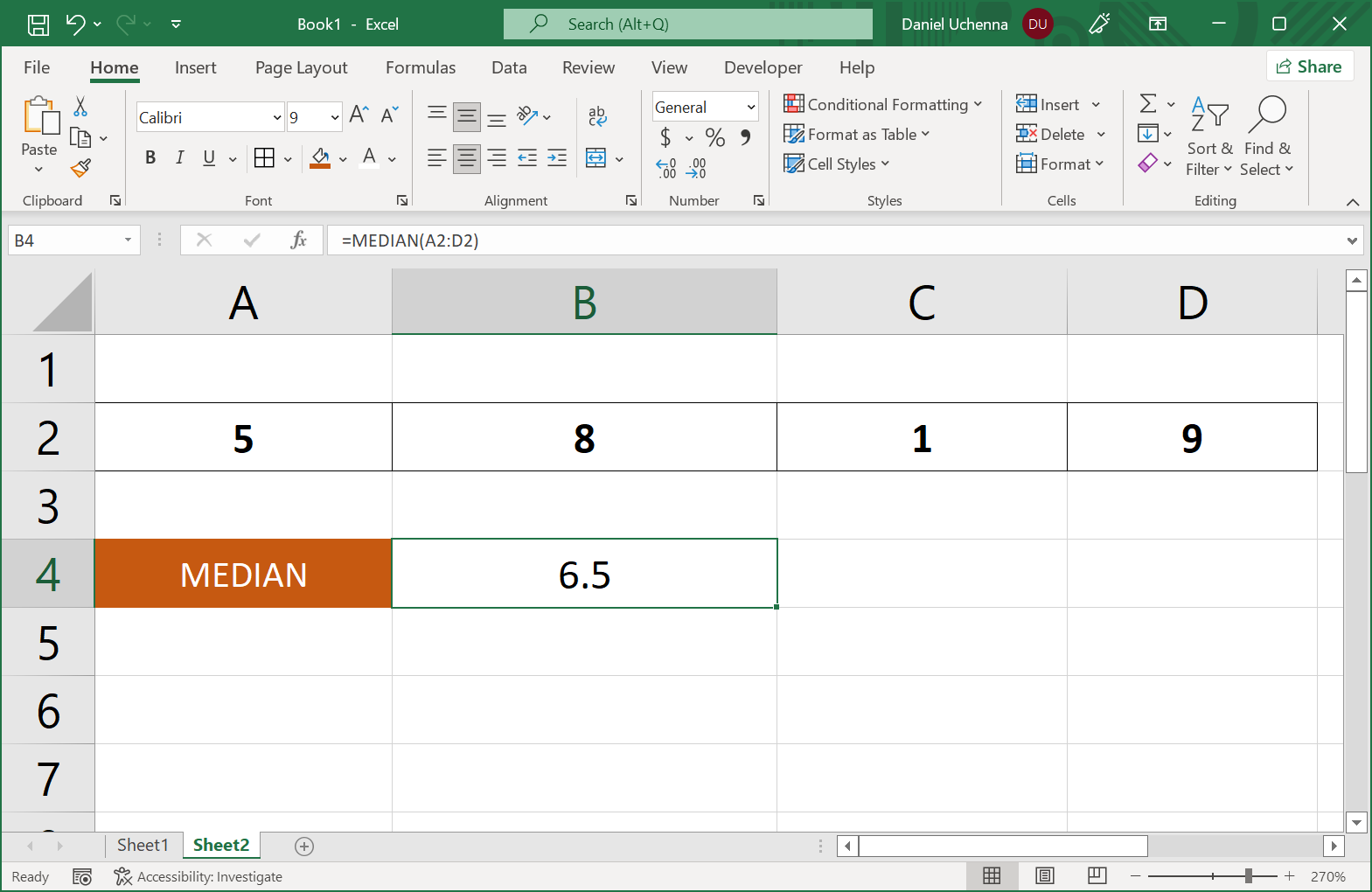1372x892 pixels.
Task: Open the File tab
Action: [x=37, y=67]
